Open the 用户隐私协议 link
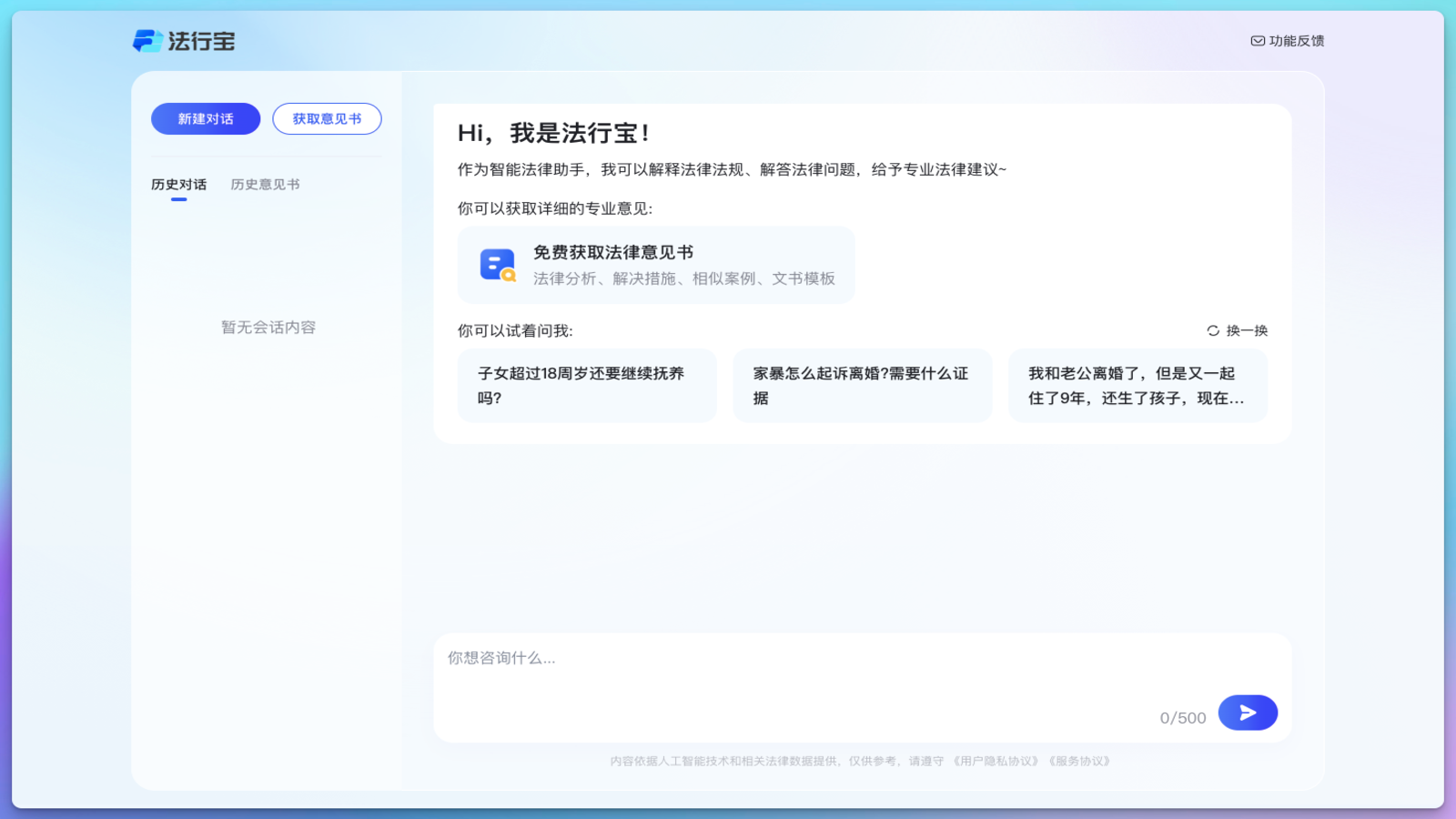 pyautogui.click(x=995, y=762)
